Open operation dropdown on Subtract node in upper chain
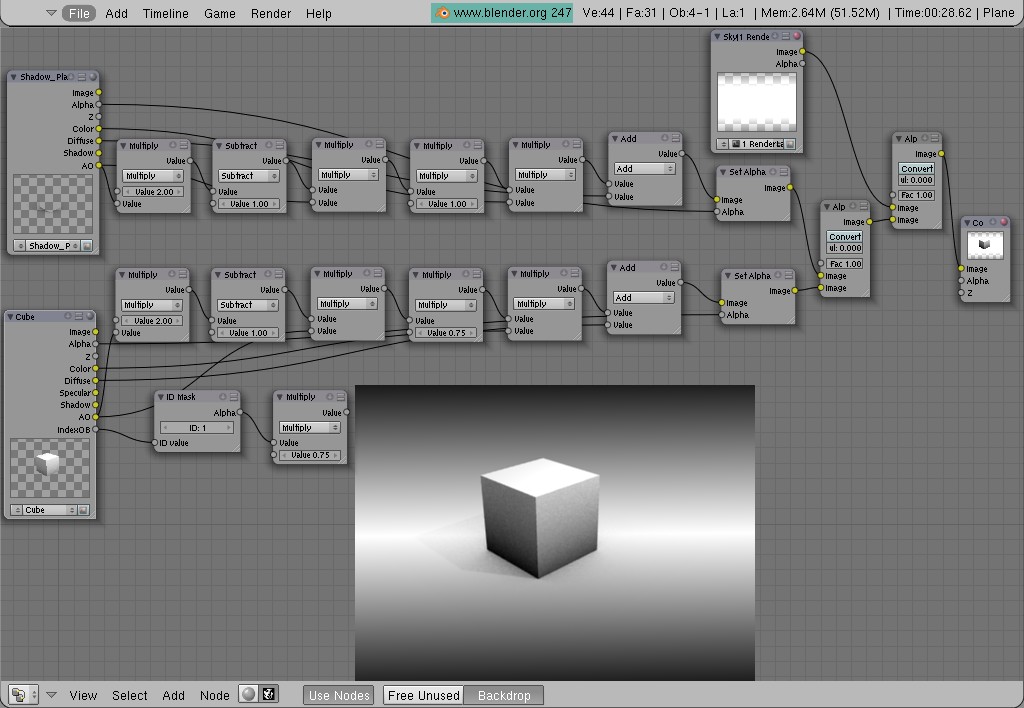Screen dimensions: 1024x708 [x=248, y=176]
